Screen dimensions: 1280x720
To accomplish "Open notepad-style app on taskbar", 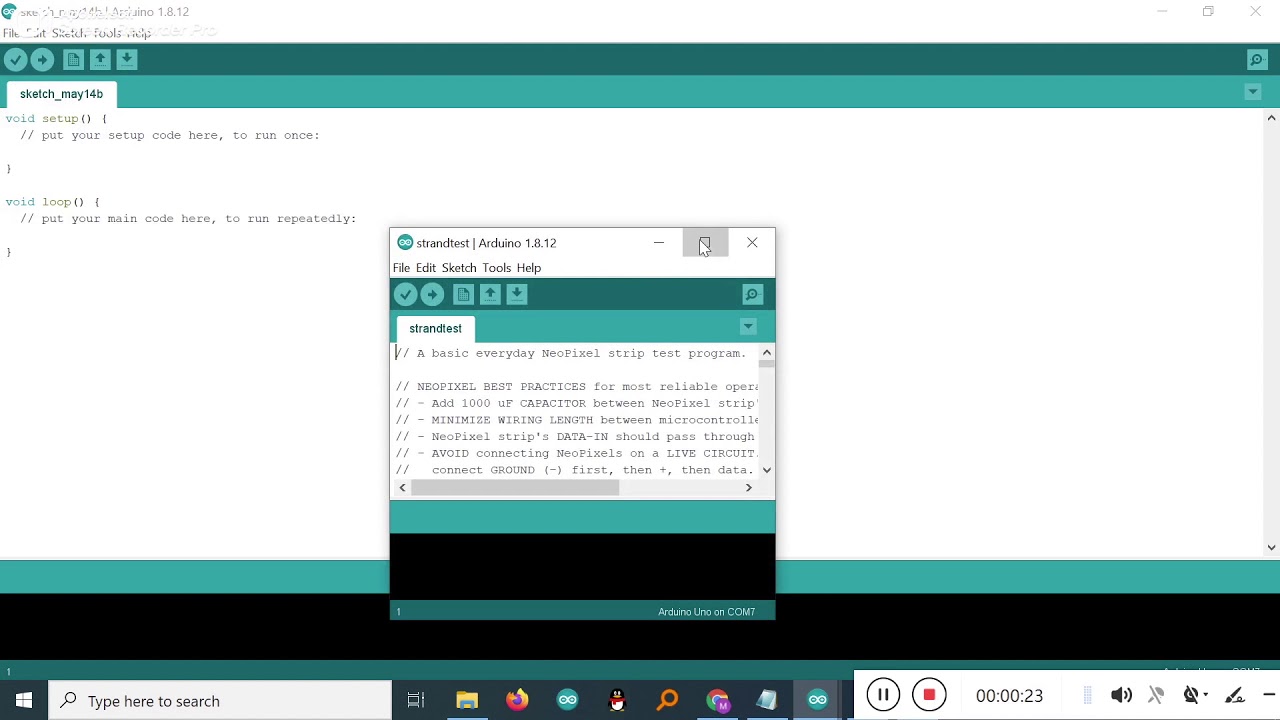I will click(767, 701).
